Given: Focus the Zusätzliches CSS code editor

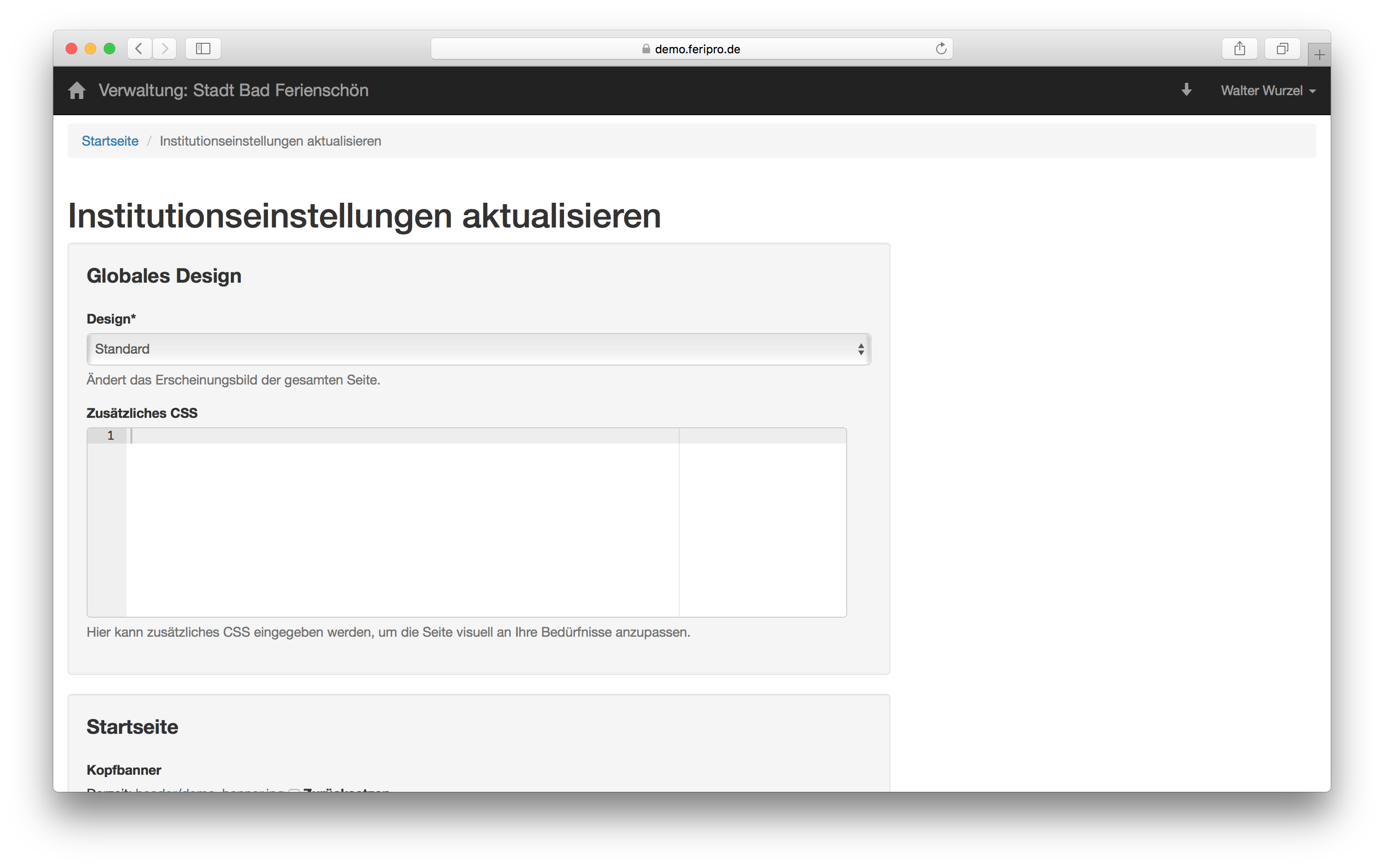Looking at the screenshot, I should pyautogui.click(x=402, y=523).
